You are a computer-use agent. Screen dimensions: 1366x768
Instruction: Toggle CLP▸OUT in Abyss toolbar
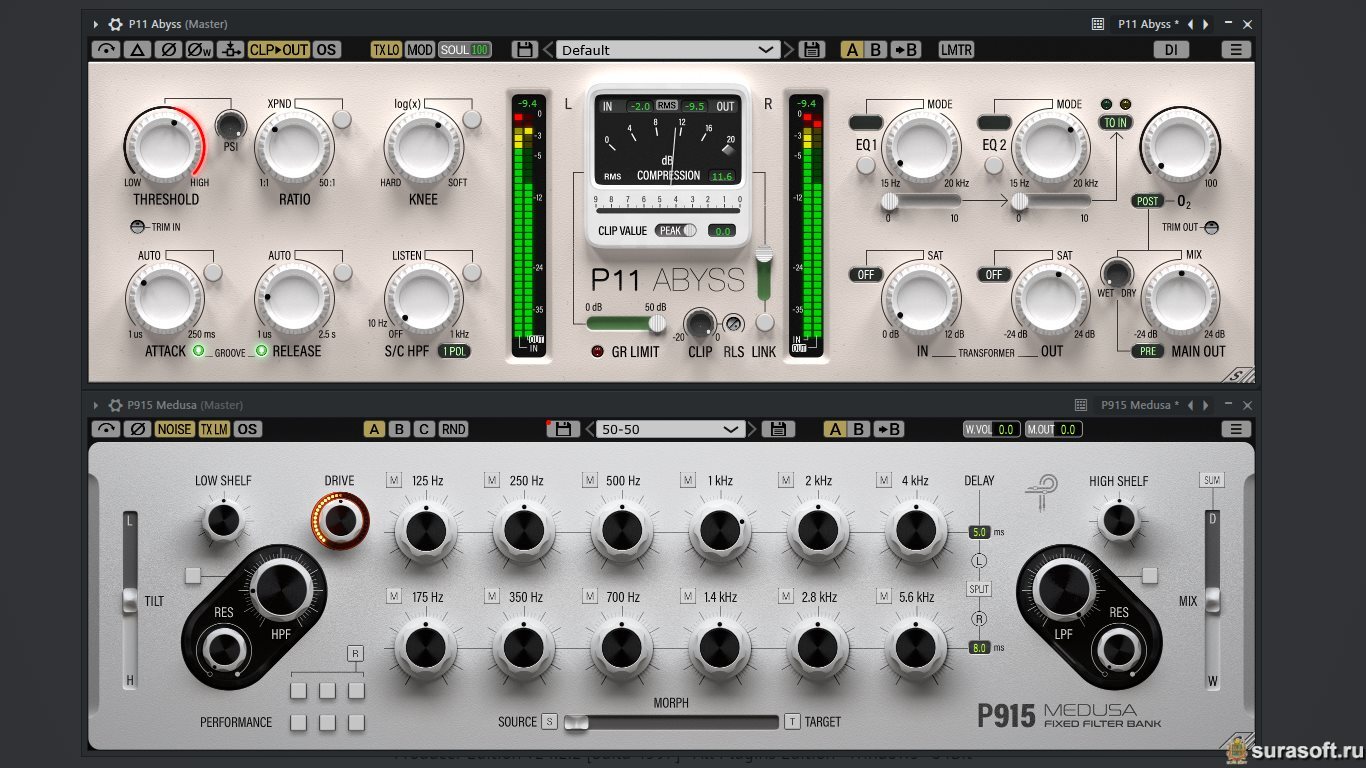coord(279,50)
